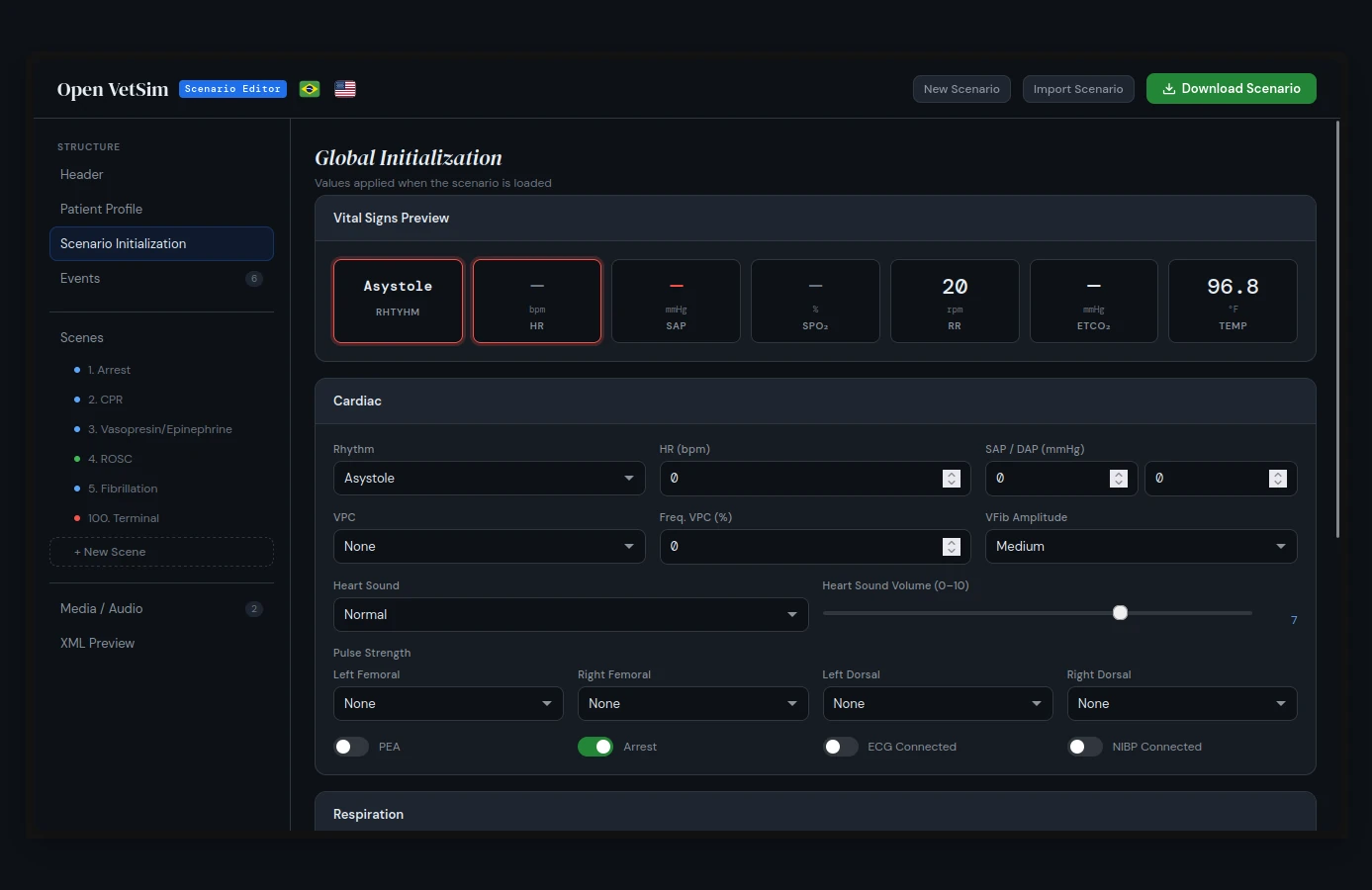Click the Heart Sound Volume slider handle
The height and width of the screenshot is (890, 1372).
coord(1120,613)
